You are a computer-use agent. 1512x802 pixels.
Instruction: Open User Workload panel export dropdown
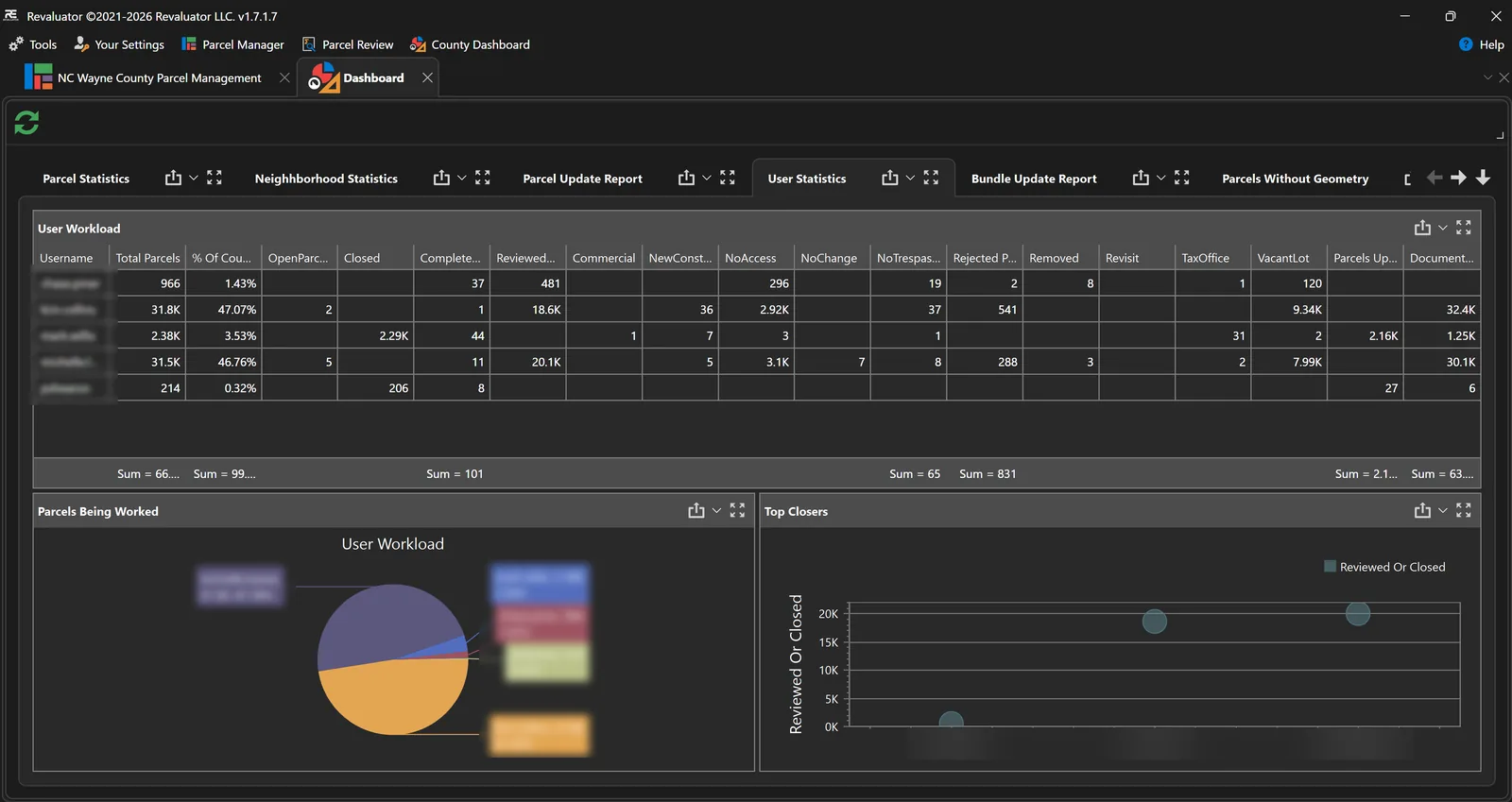point(1443,228)
